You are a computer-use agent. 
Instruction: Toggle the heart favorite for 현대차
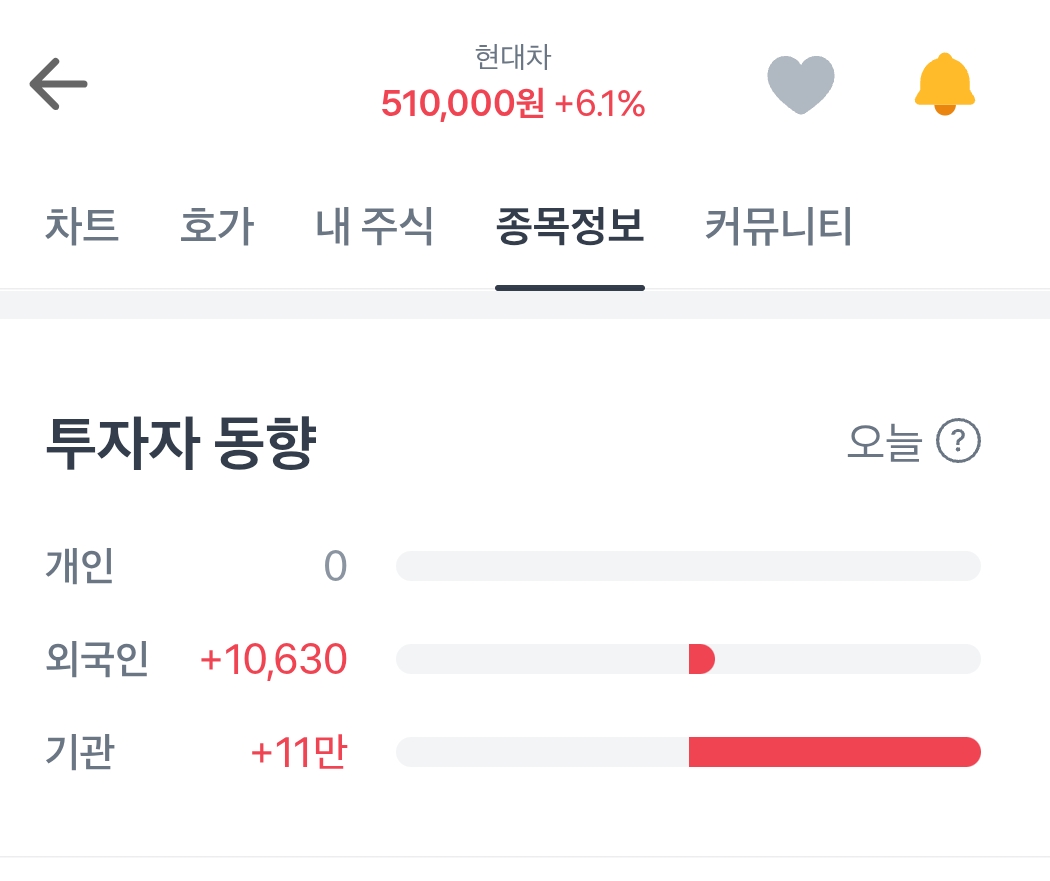click(x=800, y=84)
